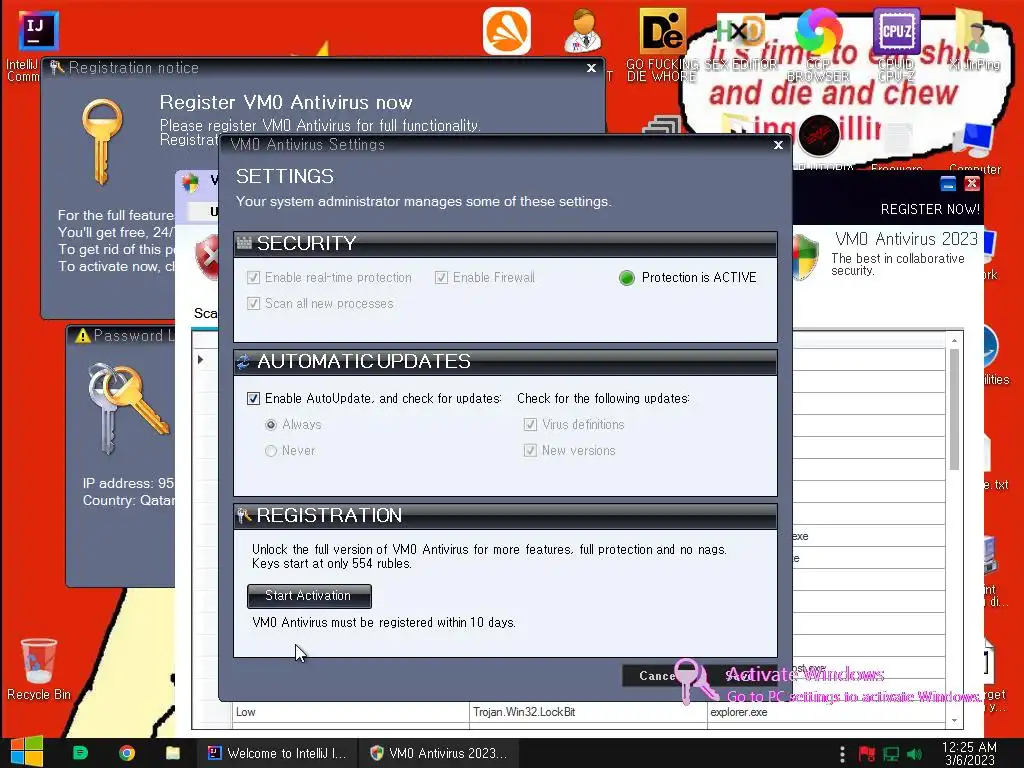
Task: Select the Never radio button
Action: tap(271, 451)
